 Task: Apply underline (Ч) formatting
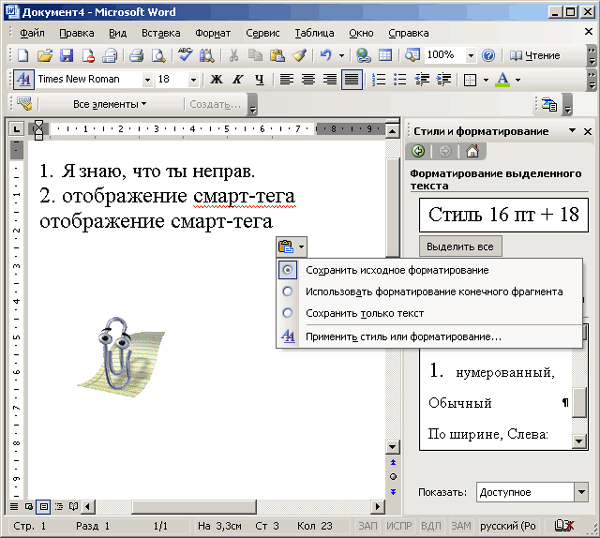pos(259,80)
